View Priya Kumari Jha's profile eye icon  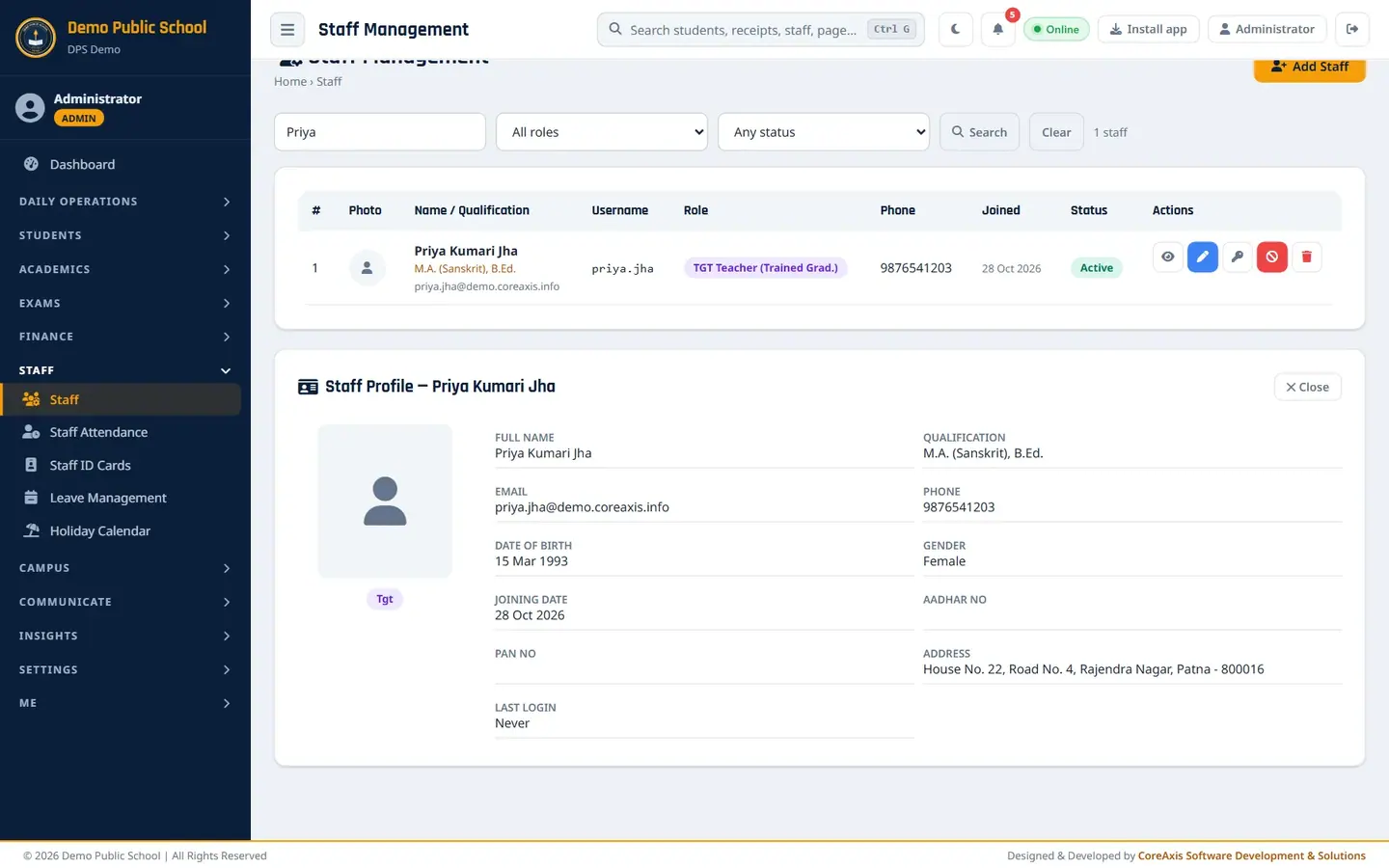1167,257
